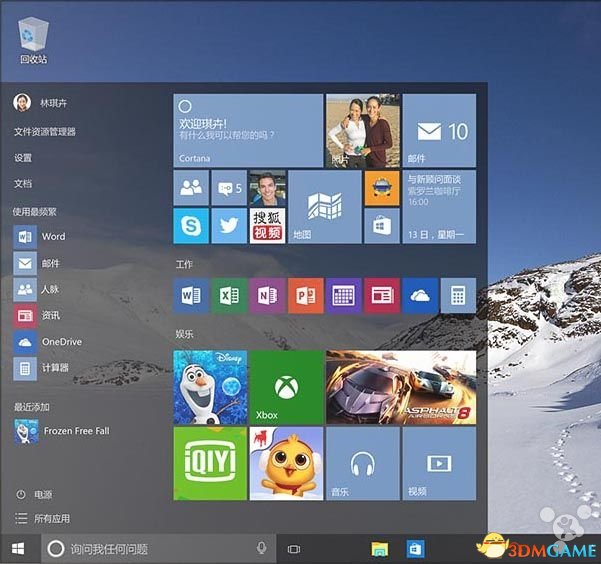Open the 搜狐视频 tile
This screenshot has width=601, height=564.
pos(268,226)
